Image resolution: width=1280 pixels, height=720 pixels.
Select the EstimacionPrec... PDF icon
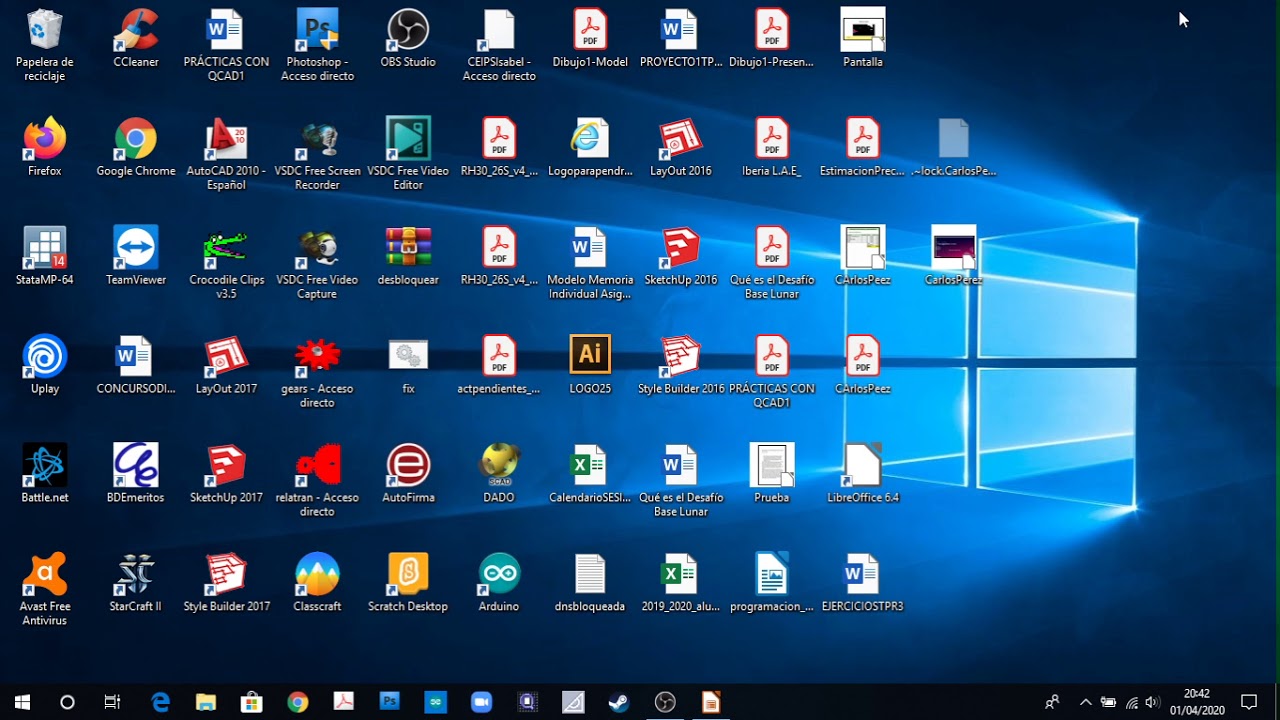pyautogui.click(x=863, y=139)
